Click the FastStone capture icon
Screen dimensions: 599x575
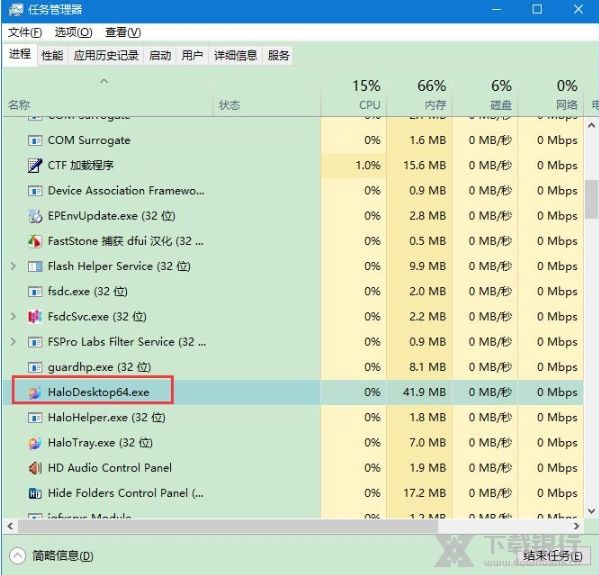point(35,241)
